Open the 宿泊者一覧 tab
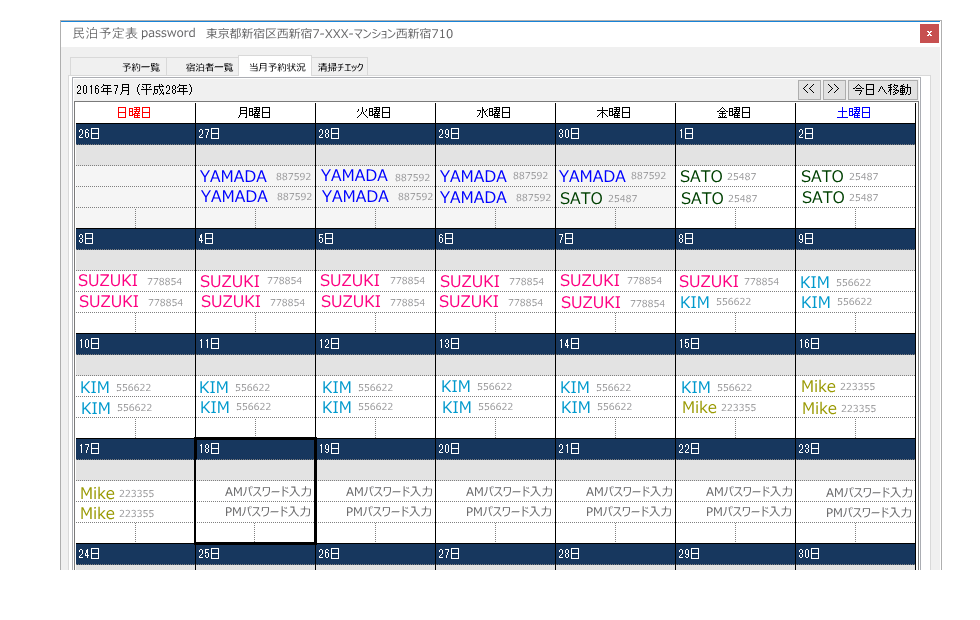Viewport: 980px width, 620px height. (209, 67)
